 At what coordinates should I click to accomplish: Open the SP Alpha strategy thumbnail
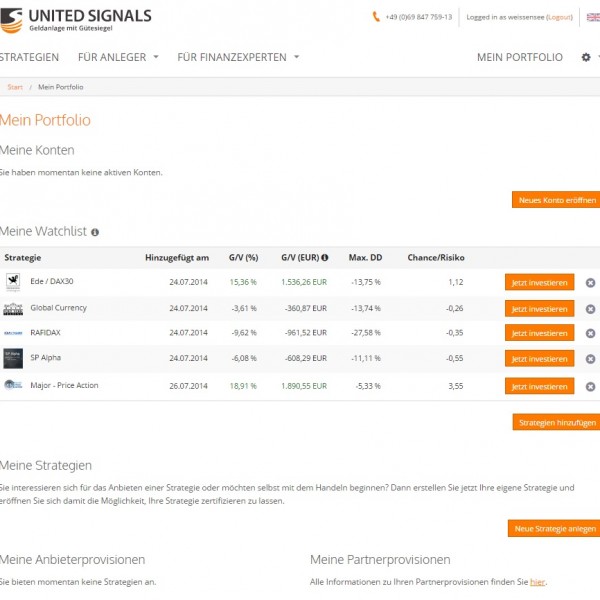[13, 359]
